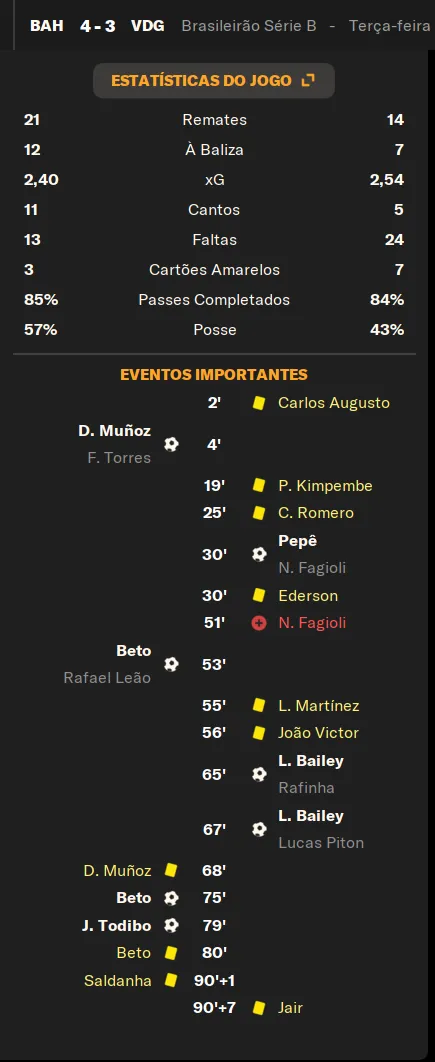Click Ederson's yellow card icon at 30'
The image size is (435, 1062).
pos(258,595)
